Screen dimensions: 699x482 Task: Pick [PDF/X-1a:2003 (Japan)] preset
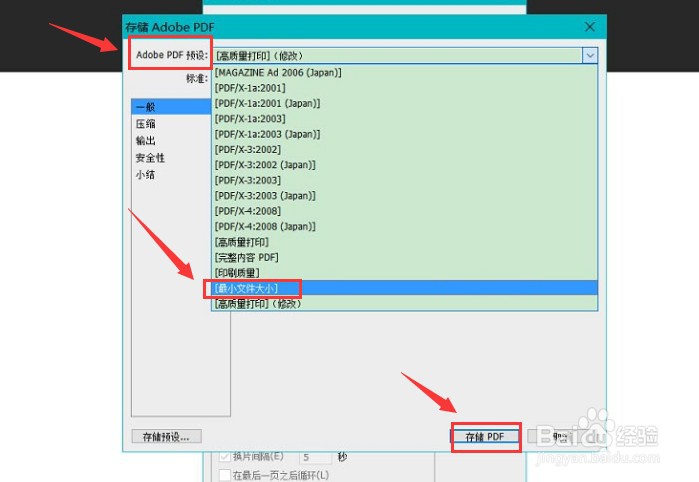pos(404,134)
